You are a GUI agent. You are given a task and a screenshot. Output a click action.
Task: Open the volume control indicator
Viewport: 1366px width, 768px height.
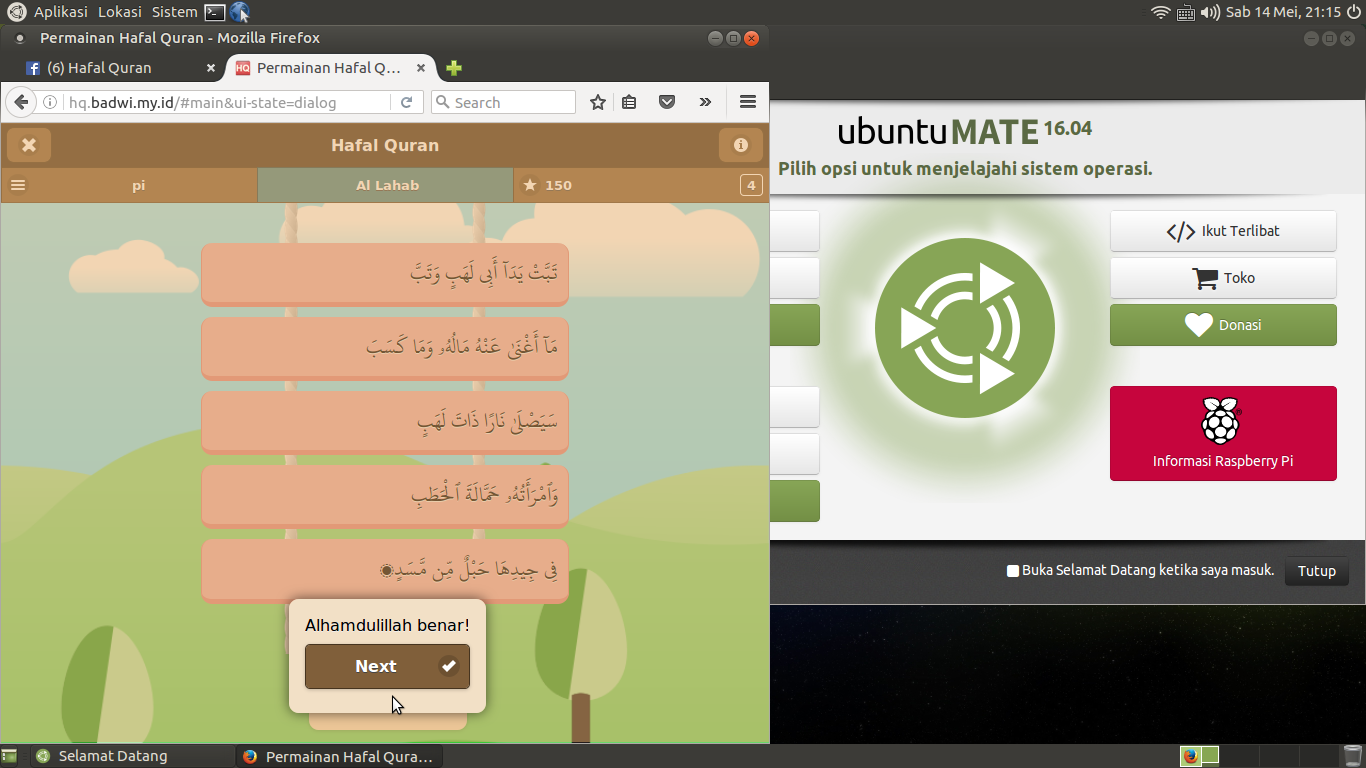tap(1210, 12)
